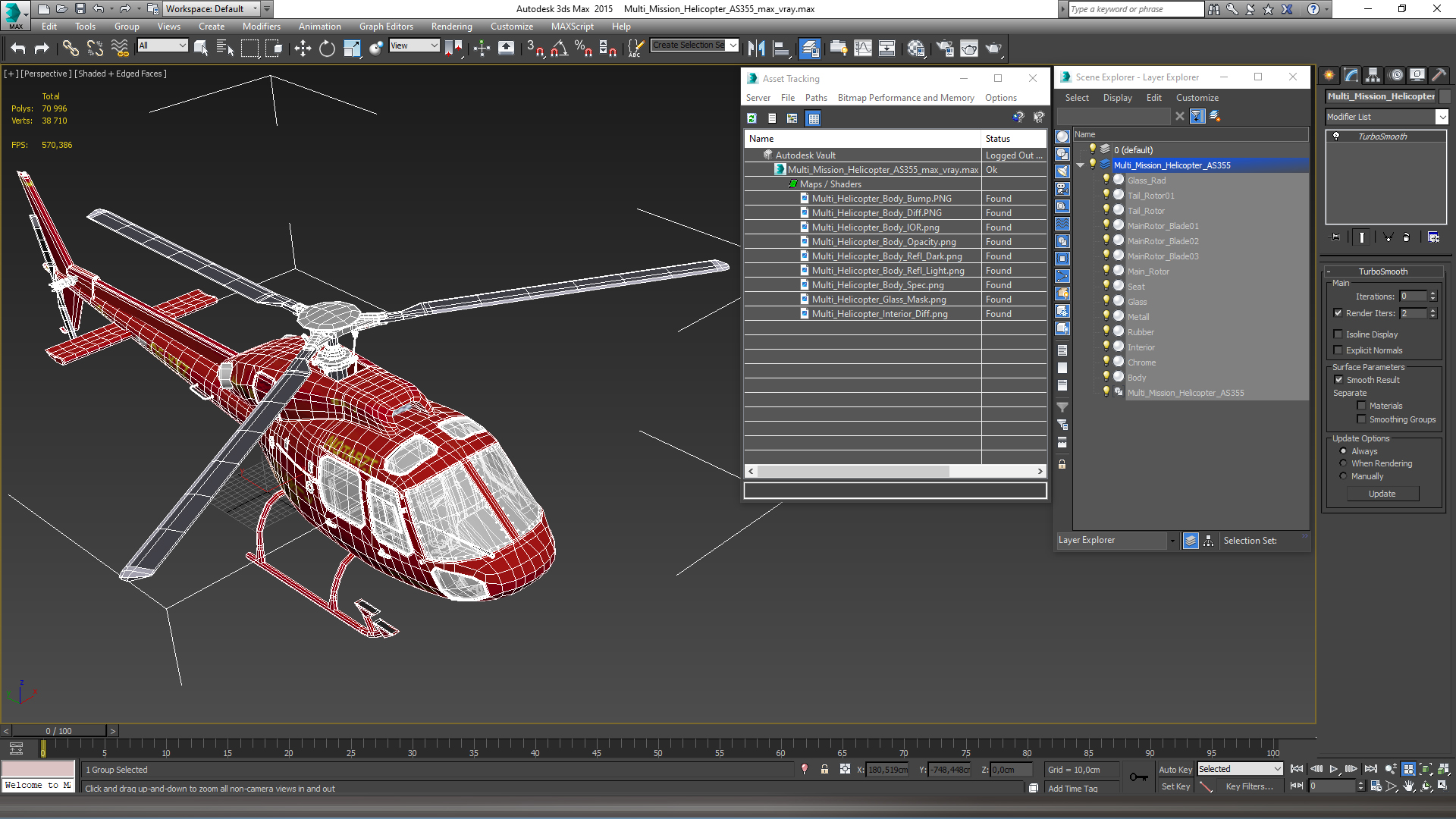Click Refresh icon in Asset Tracking
Screen dimensions: 1456x819
click(752, 118)
